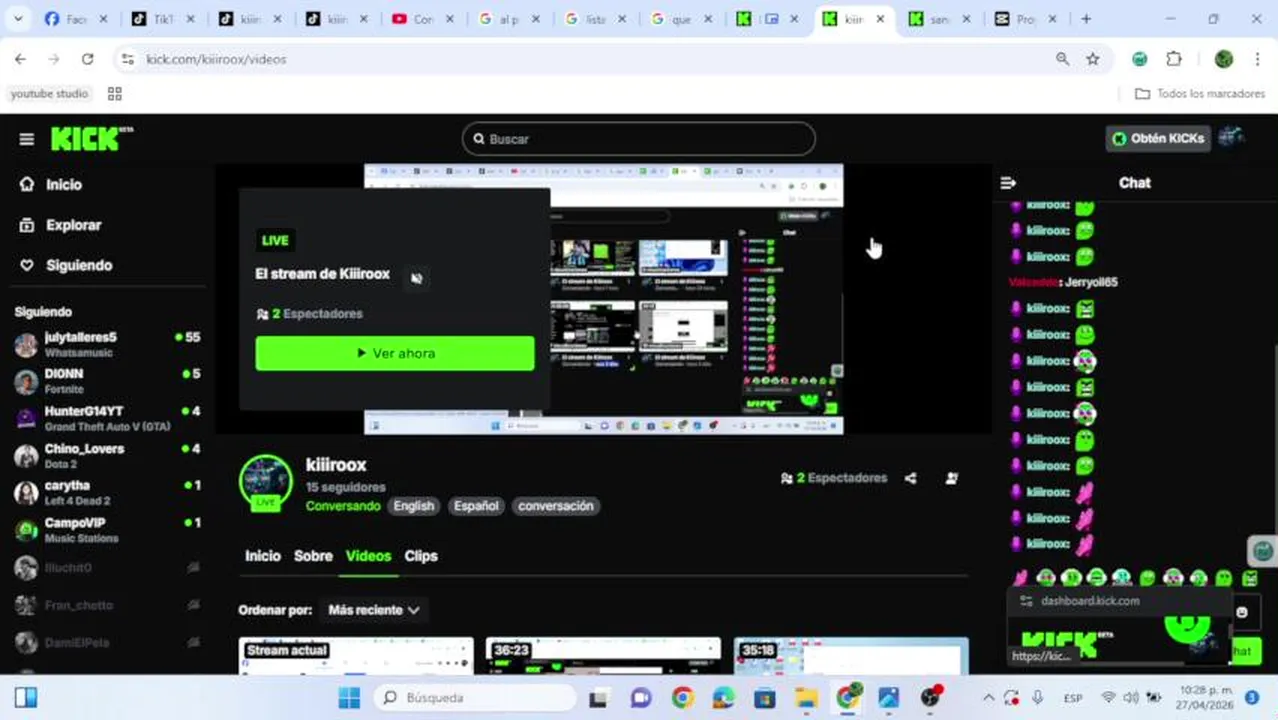This screenshot has height=720, width=1278.
Task: Click the chat emoji picker icon
Action: (x=1242, y=612)
